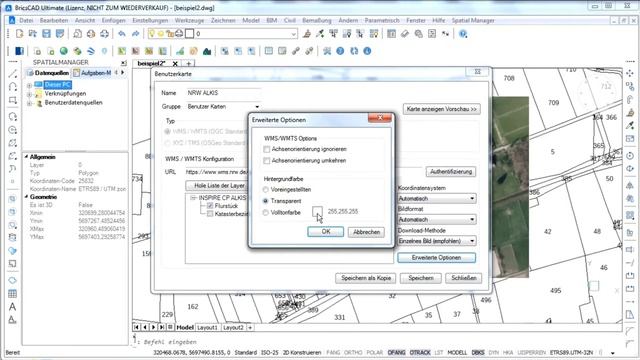Check the Katasterbezirk layer checkbox

[x=210, y=214]
